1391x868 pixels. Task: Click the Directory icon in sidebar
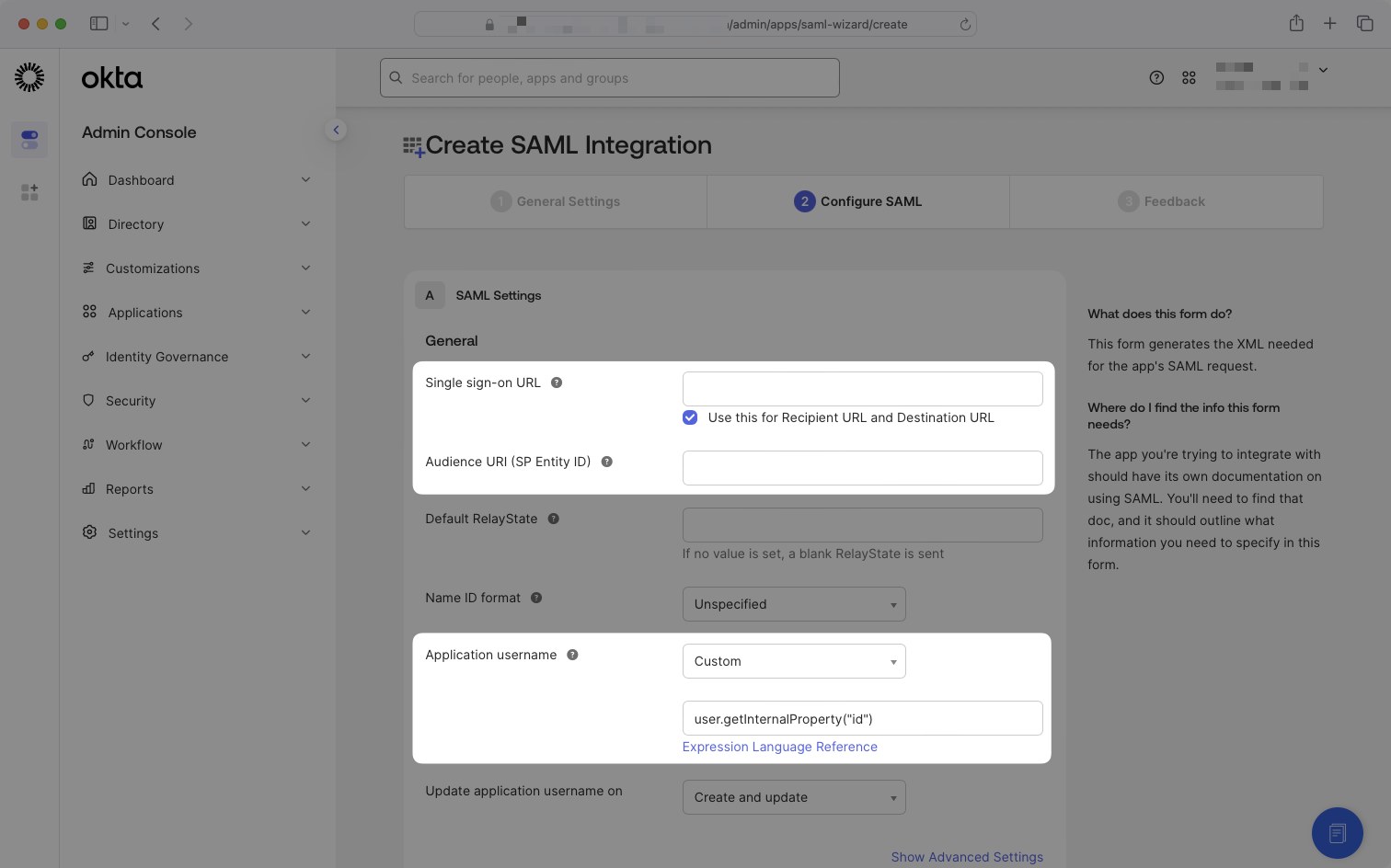click(x=89, y=223)
